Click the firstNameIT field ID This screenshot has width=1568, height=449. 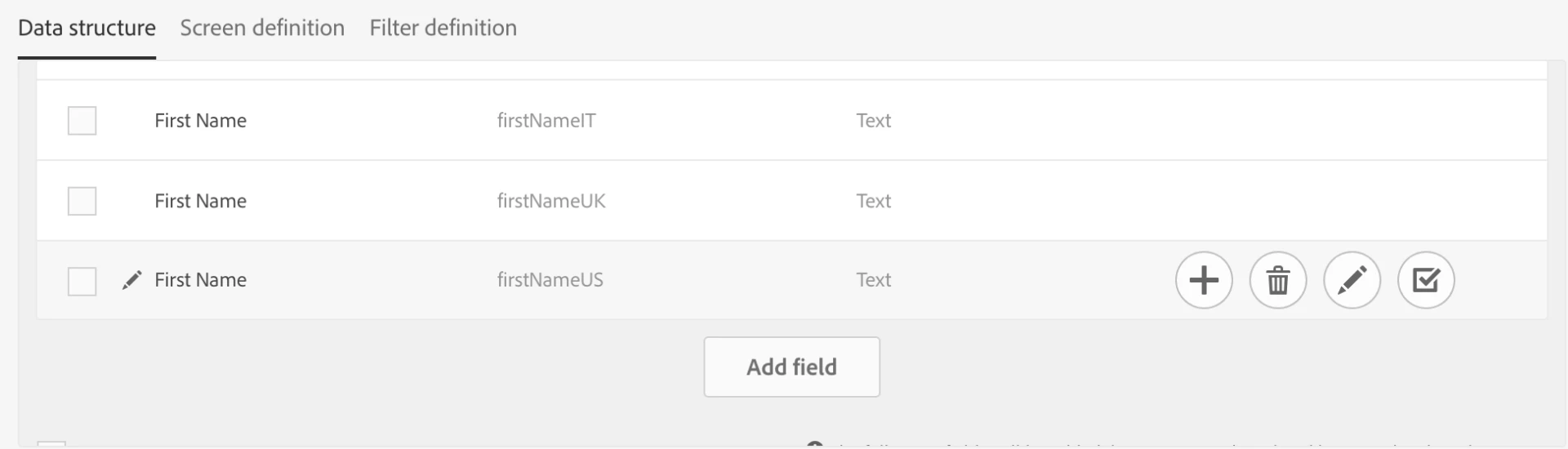click(546, 121)
